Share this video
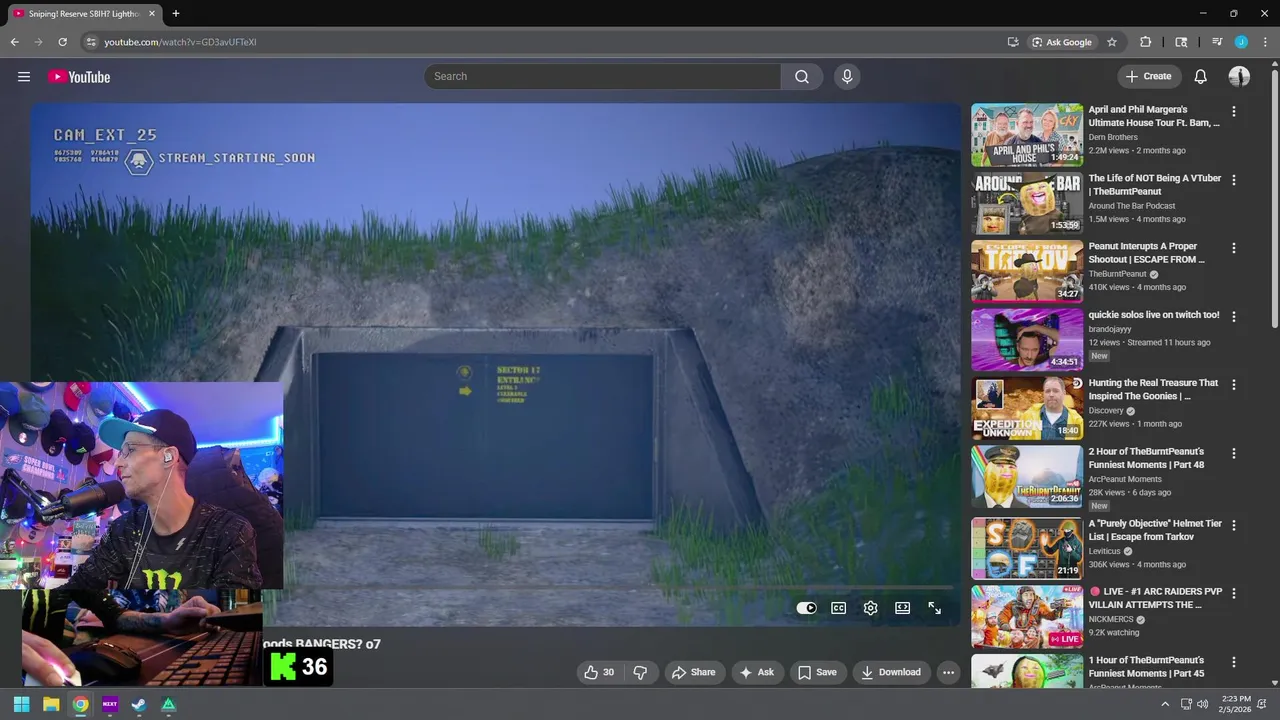This screenshot has height=720, width=1280. 693,672
